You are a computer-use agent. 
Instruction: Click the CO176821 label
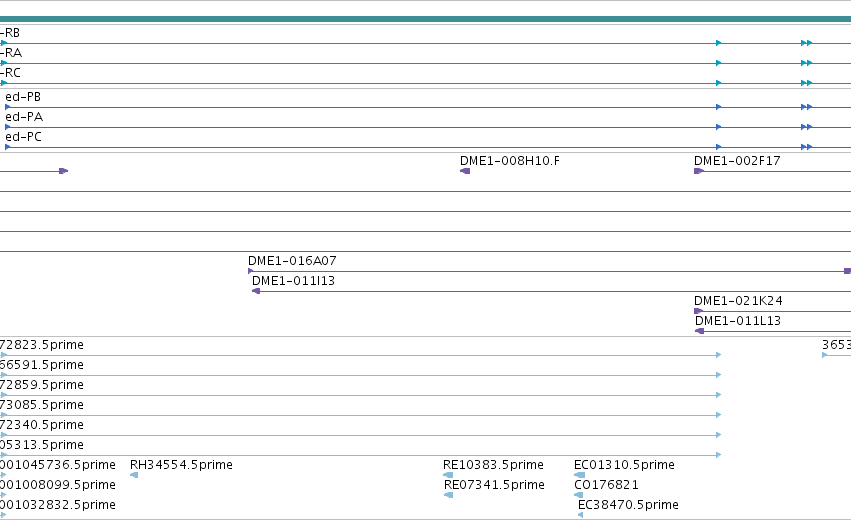tap(606, 485)
